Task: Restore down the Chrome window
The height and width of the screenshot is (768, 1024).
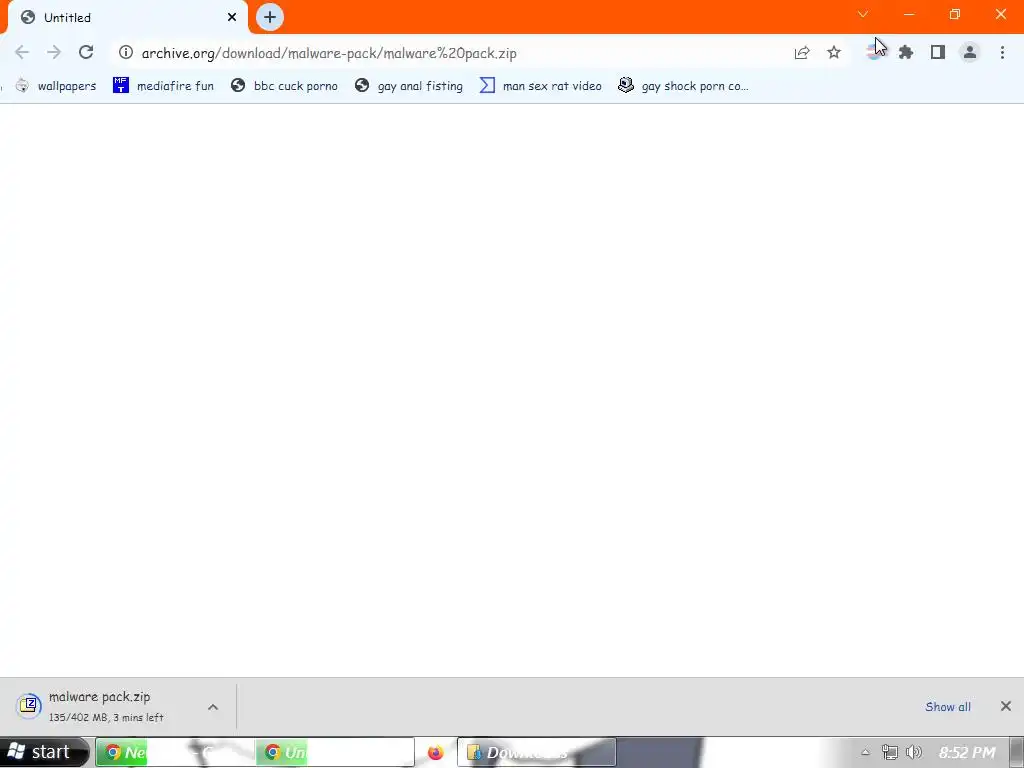Action: 955,14
